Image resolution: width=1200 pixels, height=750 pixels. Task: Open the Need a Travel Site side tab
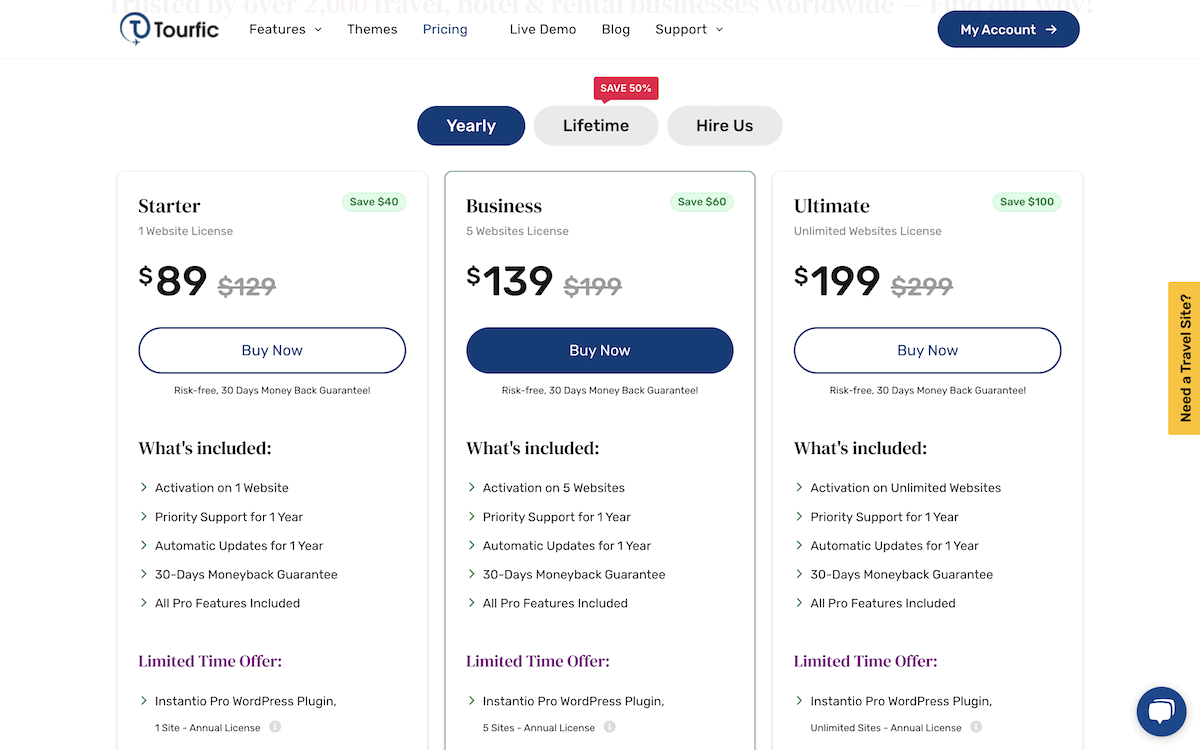click(1184, 358)
